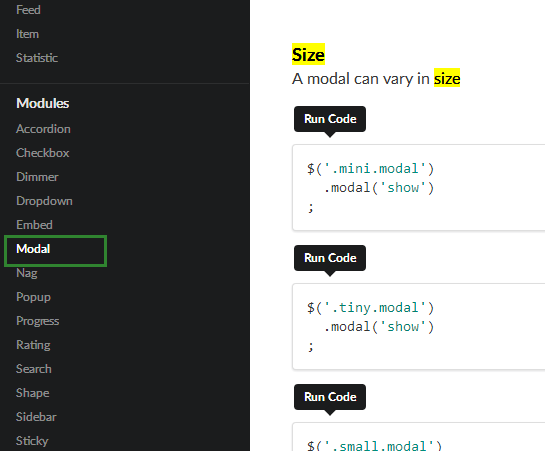Click 'show' in the tiny modal snippet
The width and height of the screenshot is (545, 451).
(403, 327)
